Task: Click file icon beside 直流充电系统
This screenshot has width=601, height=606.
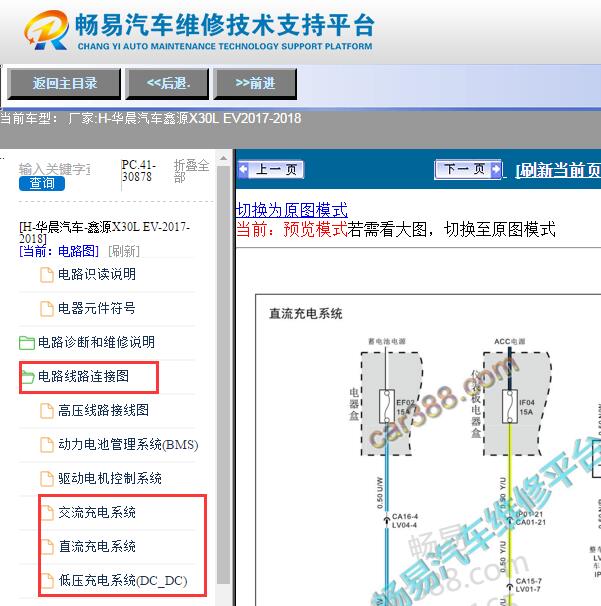Action: pyautogui.click(x=47, y=547)
